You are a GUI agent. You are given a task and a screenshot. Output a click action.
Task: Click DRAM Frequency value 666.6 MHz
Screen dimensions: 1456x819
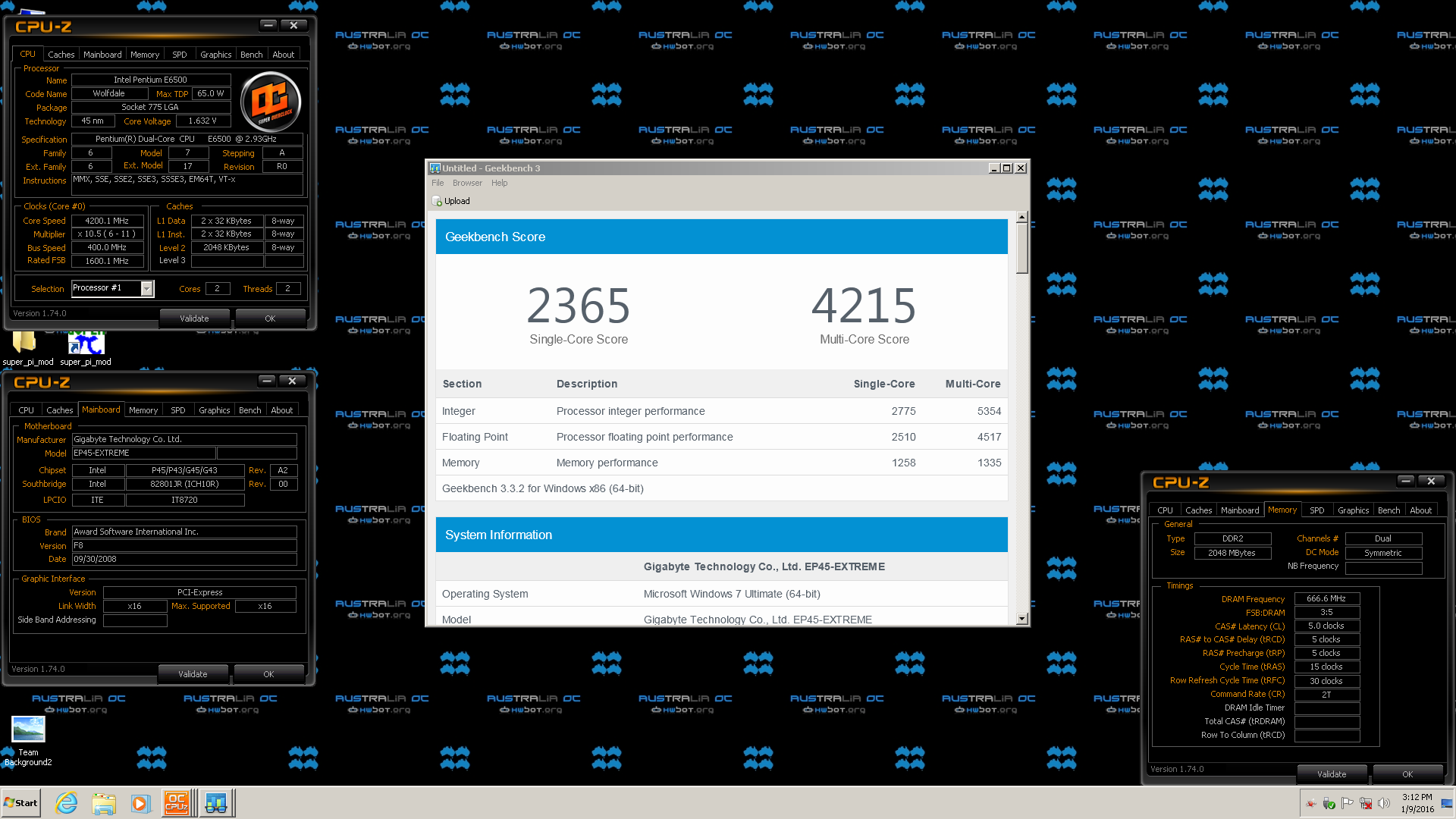pyautogui.click(x=1326, y=598)
